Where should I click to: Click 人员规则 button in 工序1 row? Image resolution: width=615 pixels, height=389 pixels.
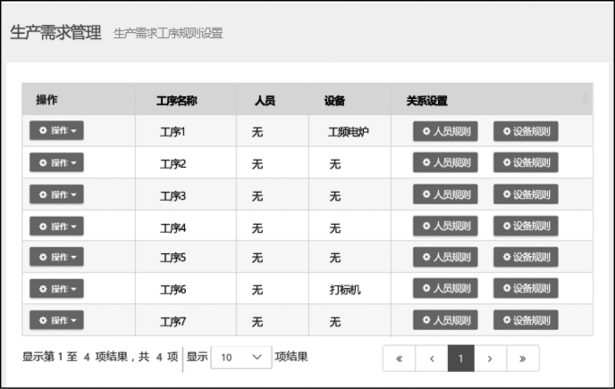click(x=445, y=131)
